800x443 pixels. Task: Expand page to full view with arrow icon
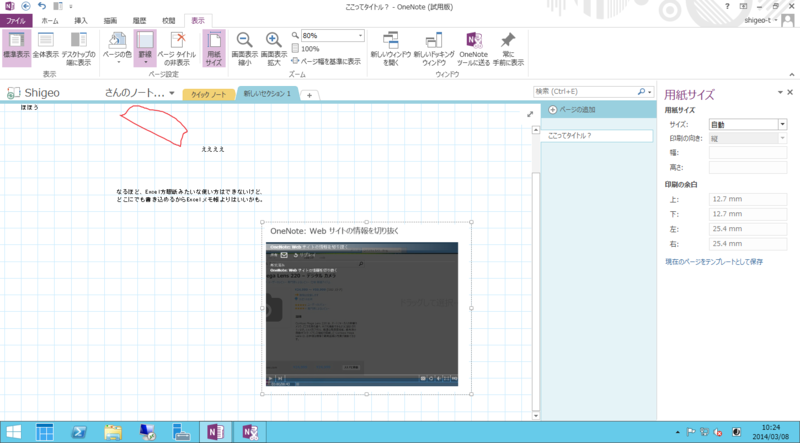530,114
